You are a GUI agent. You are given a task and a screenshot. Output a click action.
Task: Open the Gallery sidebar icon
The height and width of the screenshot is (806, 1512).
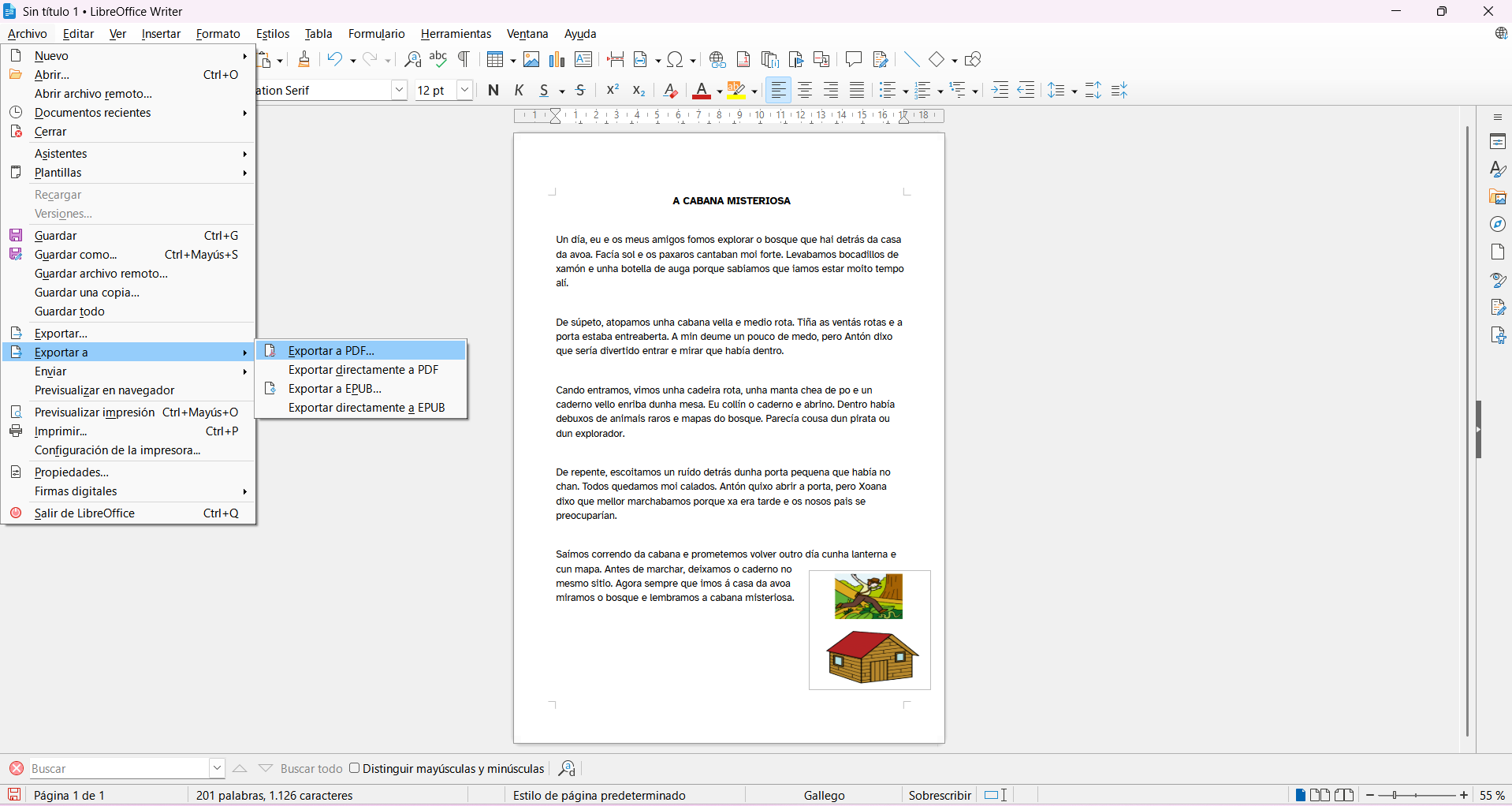pos(1498,197)
